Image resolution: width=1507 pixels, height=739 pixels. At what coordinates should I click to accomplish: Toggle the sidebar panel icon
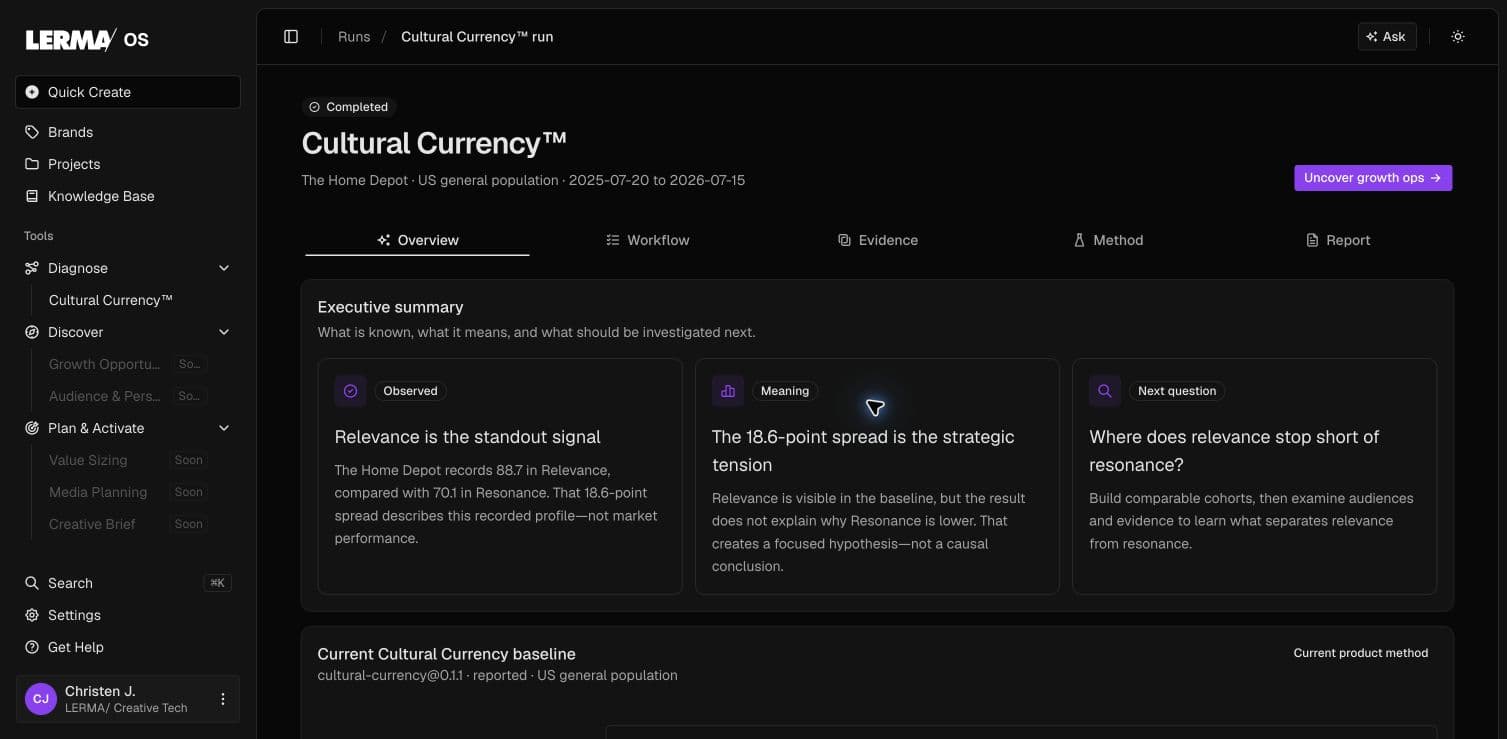pos(291,37)
